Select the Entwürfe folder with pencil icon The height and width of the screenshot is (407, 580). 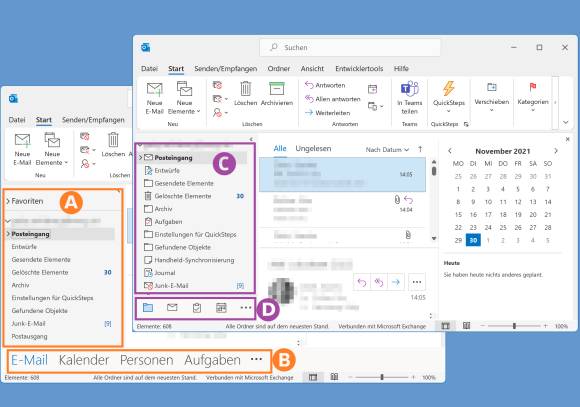(x=162, y=170)
